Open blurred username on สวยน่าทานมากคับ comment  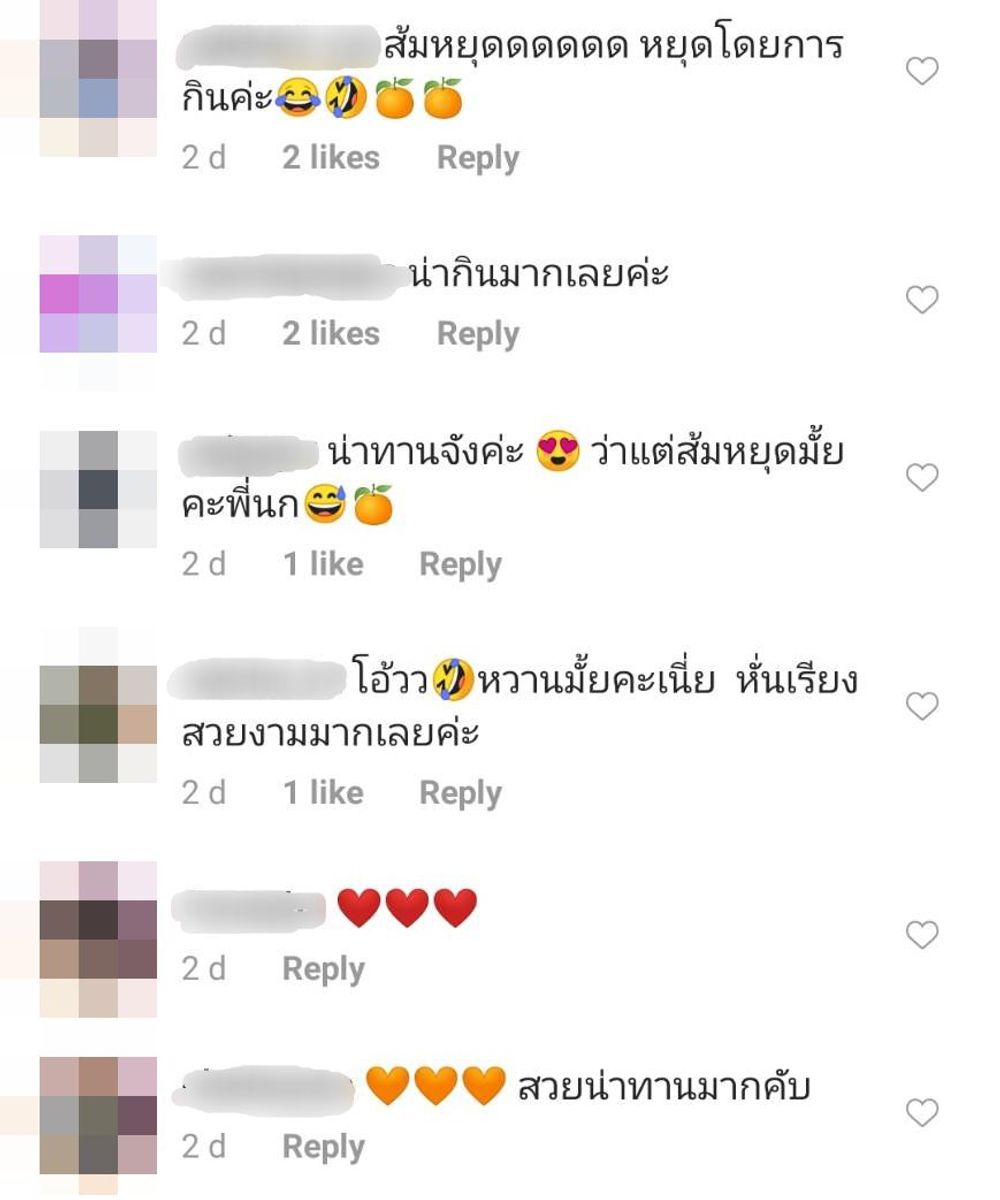pos(265,1088)
